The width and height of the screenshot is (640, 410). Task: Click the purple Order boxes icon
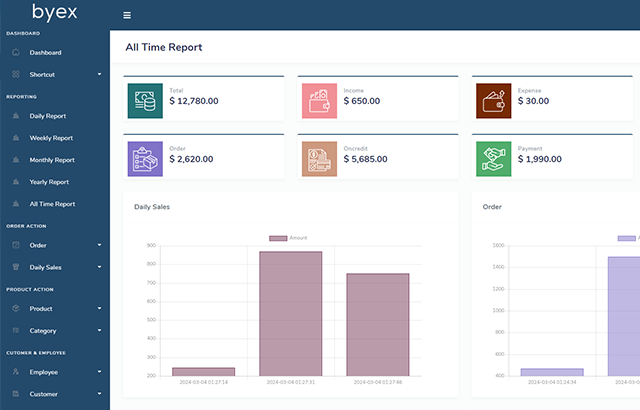pyautogui.click(x=145, y=158)
